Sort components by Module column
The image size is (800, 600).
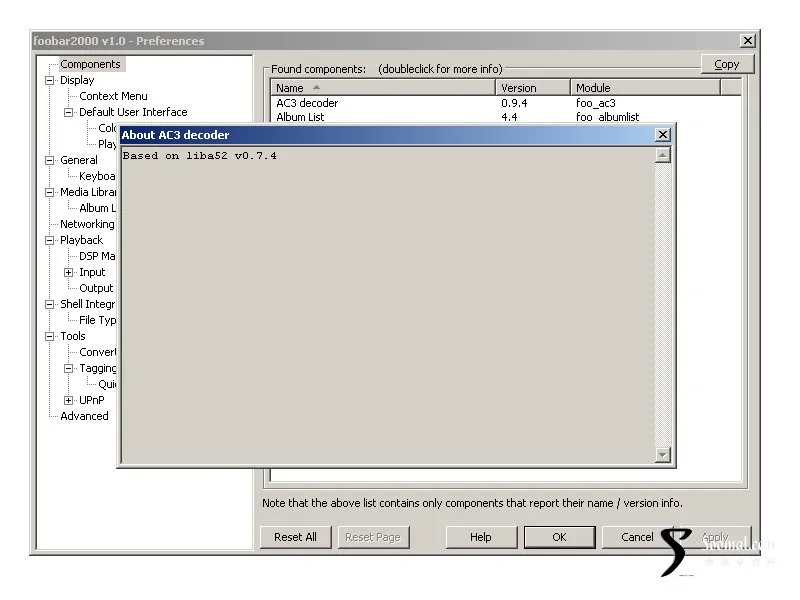(x=645, y=88)
